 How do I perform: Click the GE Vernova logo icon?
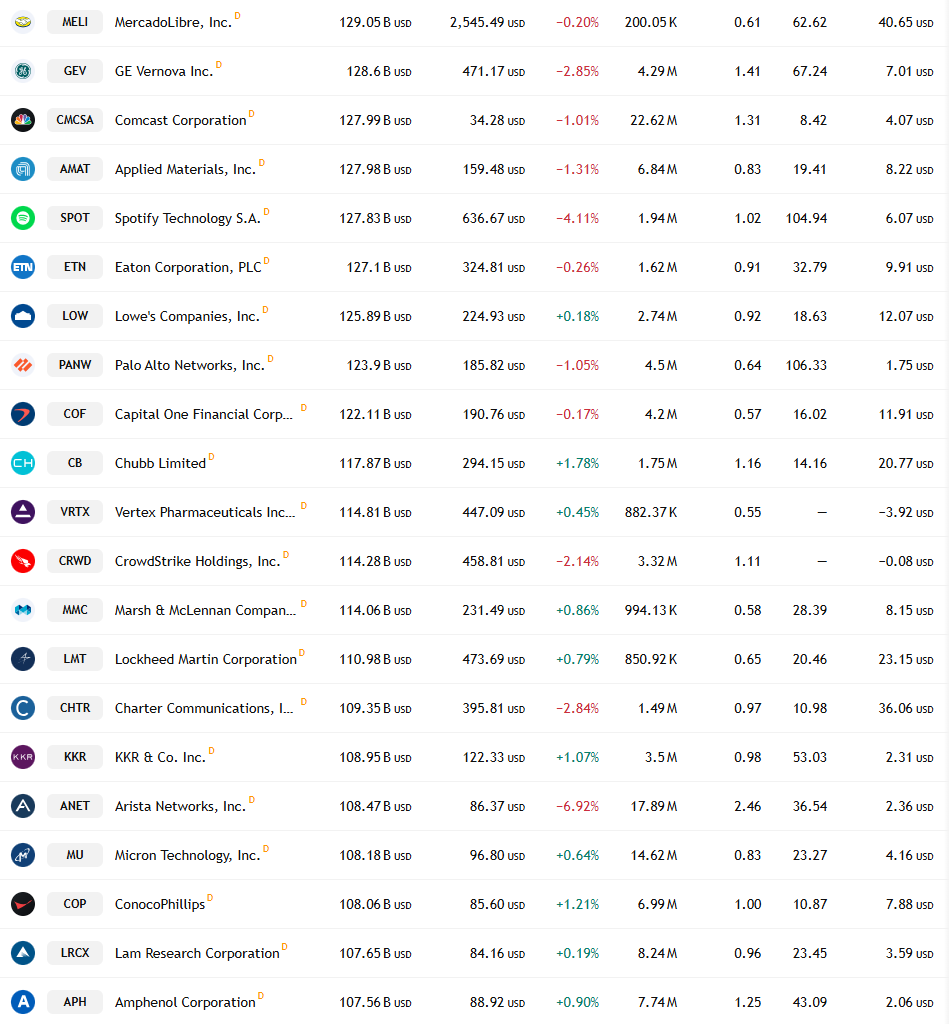[23, 71]
